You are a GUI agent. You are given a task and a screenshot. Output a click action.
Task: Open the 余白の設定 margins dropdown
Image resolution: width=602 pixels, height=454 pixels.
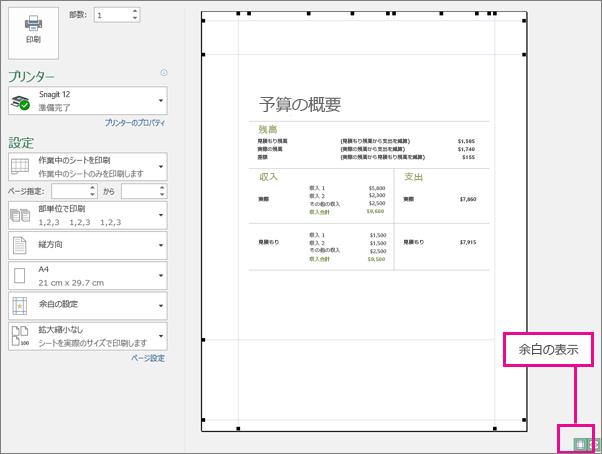click(x=88, y=306)
